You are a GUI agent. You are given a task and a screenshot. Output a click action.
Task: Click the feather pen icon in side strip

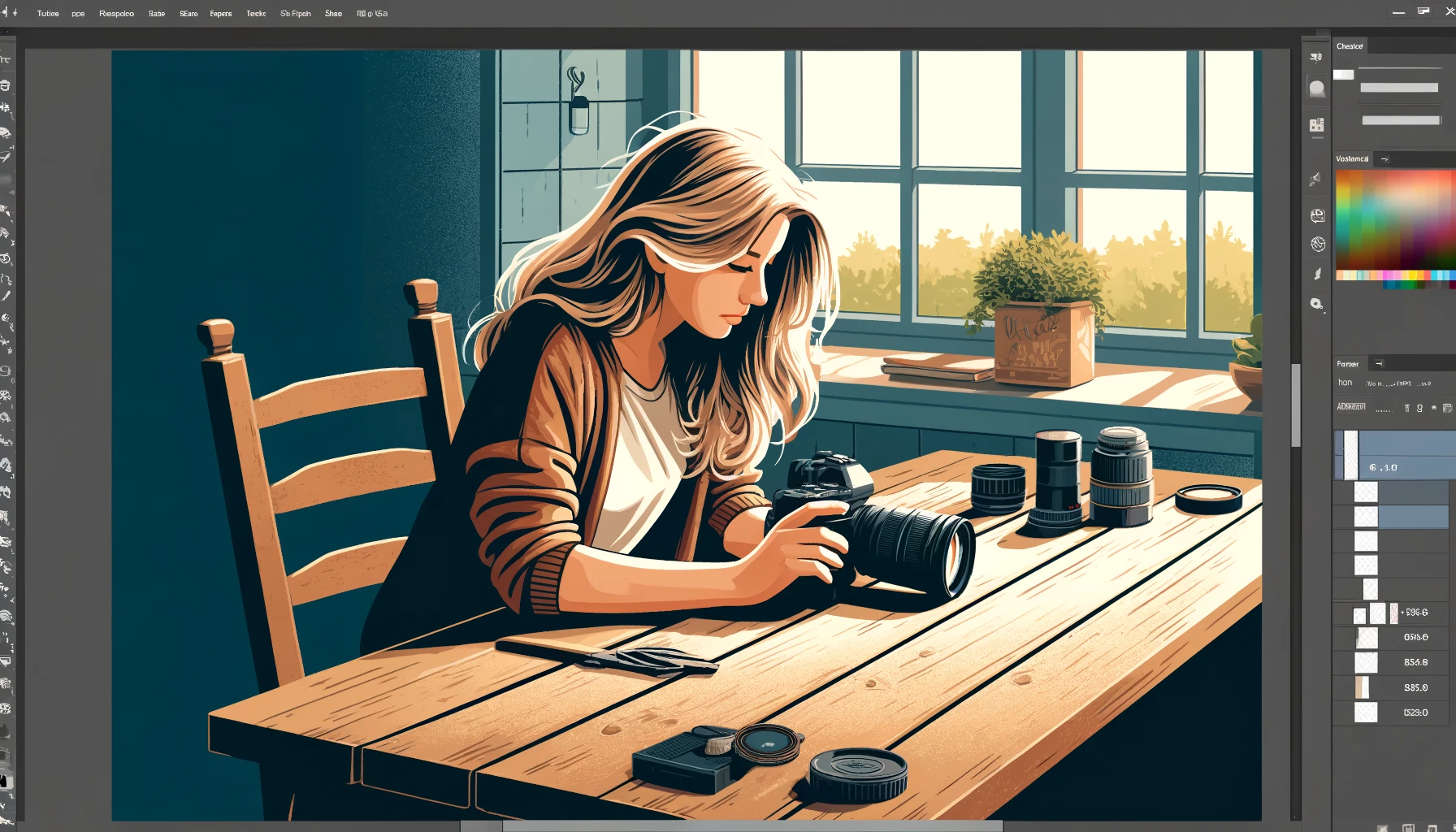tap(1317, 275)
